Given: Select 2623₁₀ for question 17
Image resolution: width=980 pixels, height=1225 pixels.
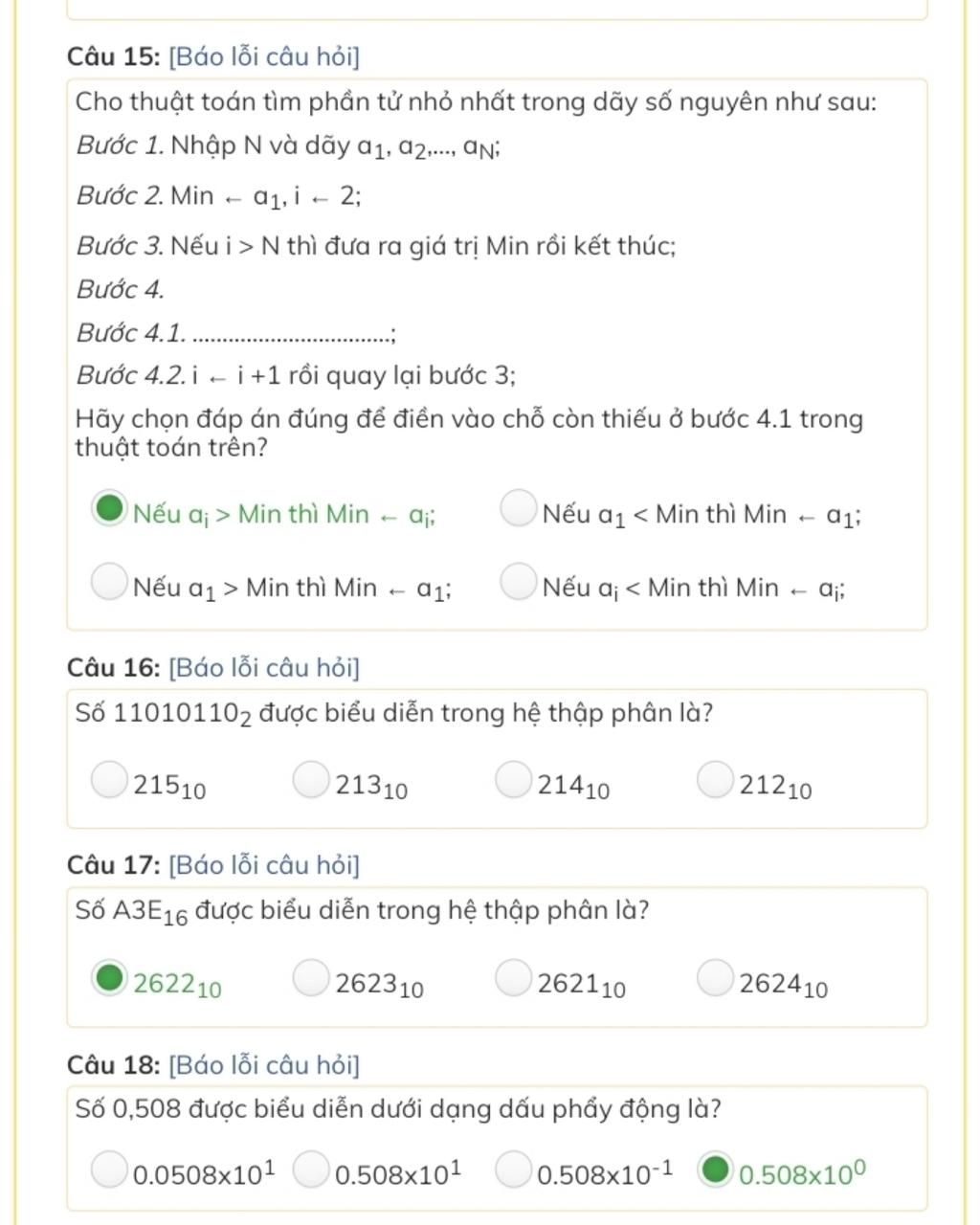Looking at the screenshot, I should 311,977.
